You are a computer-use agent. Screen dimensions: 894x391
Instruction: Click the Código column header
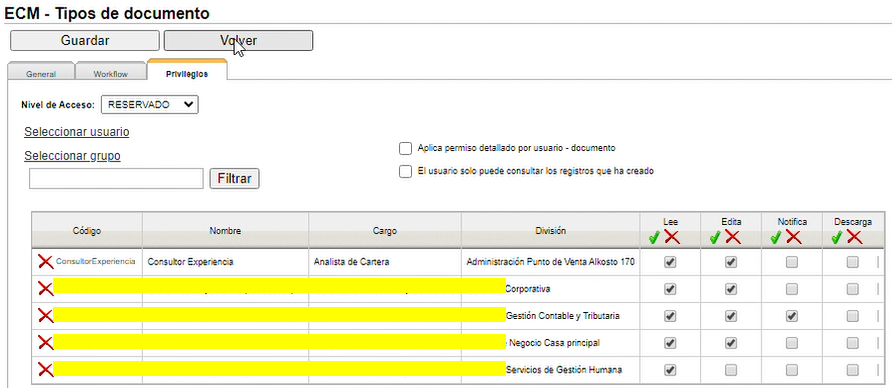pyautogui.click(x=87, y=231)
